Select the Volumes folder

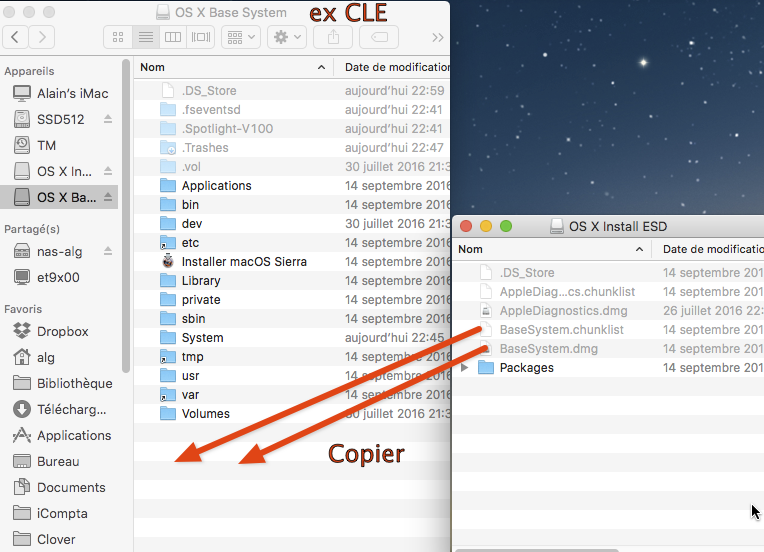(x=292, y=414)
